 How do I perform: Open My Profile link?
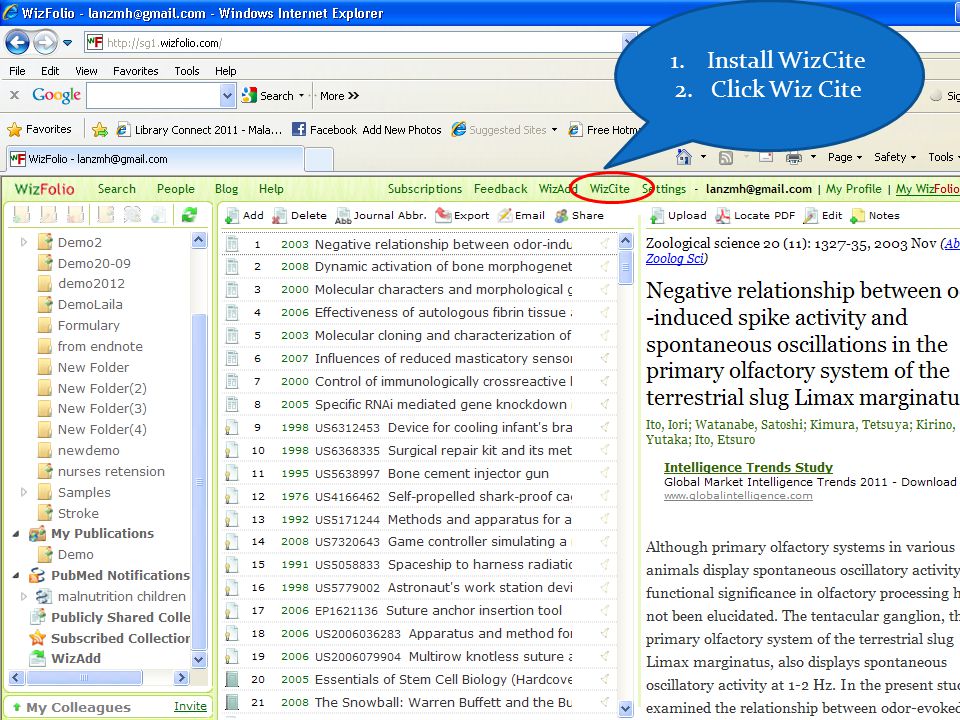[x=853, y=189]
